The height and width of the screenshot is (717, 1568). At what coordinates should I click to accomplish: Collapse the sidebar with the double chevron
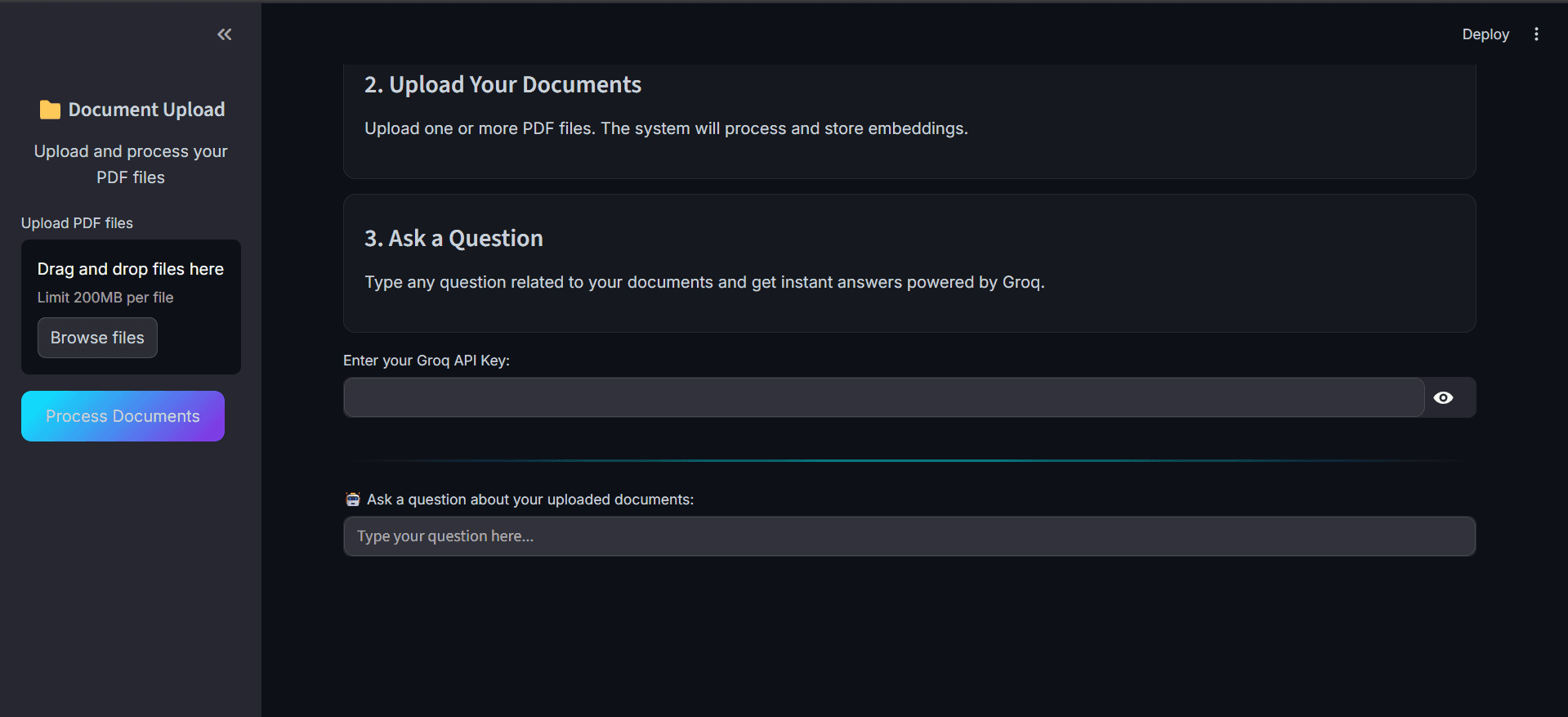225,34
